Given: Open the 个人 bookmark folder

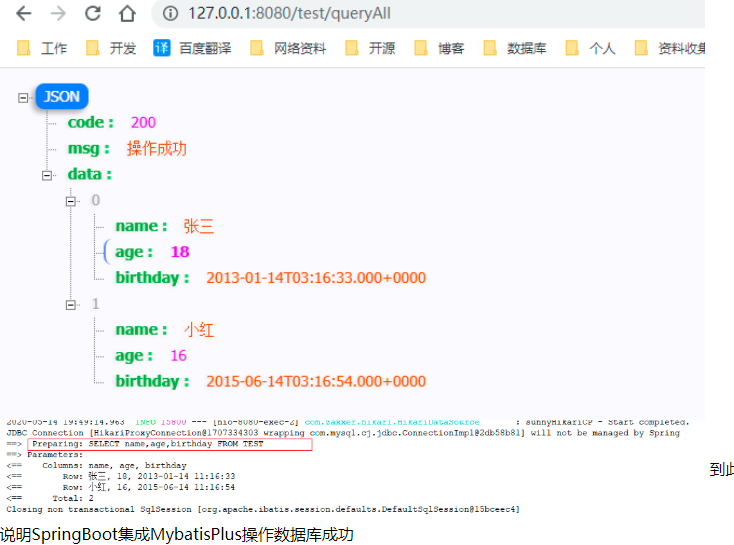Looking at the screenshot, I should (590, 48).
